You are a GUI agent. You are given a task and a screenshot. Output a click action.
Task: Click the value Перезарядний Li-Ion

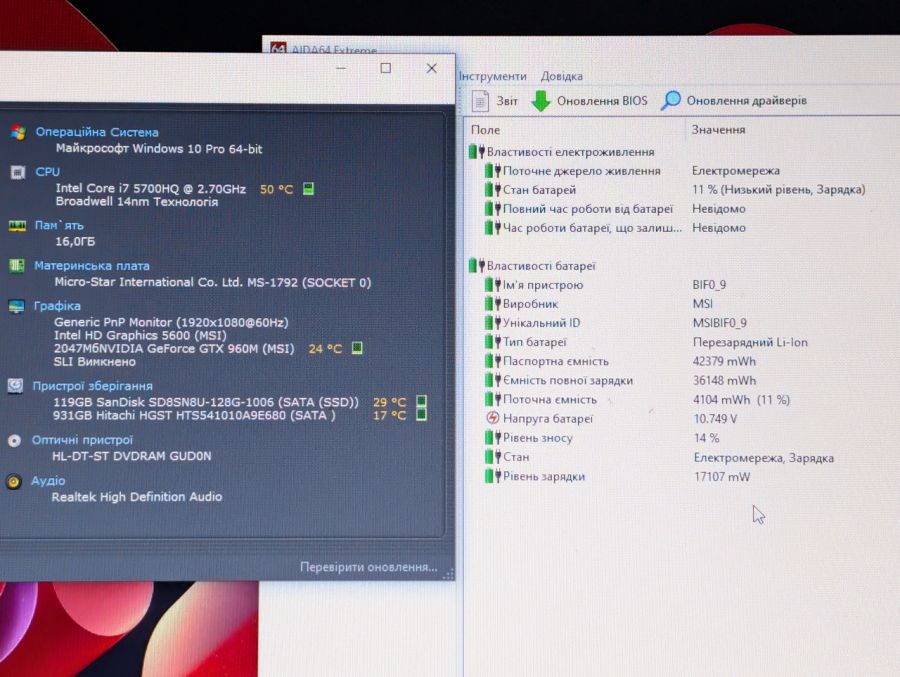click(750, 342)
